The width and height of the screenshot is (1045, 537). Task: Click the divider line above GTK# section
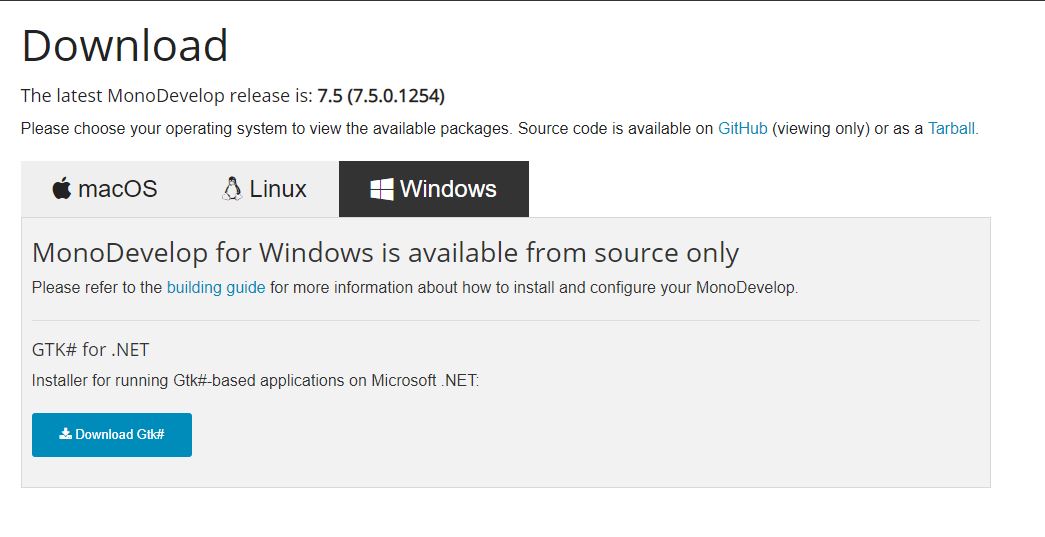tap(505, 320)
